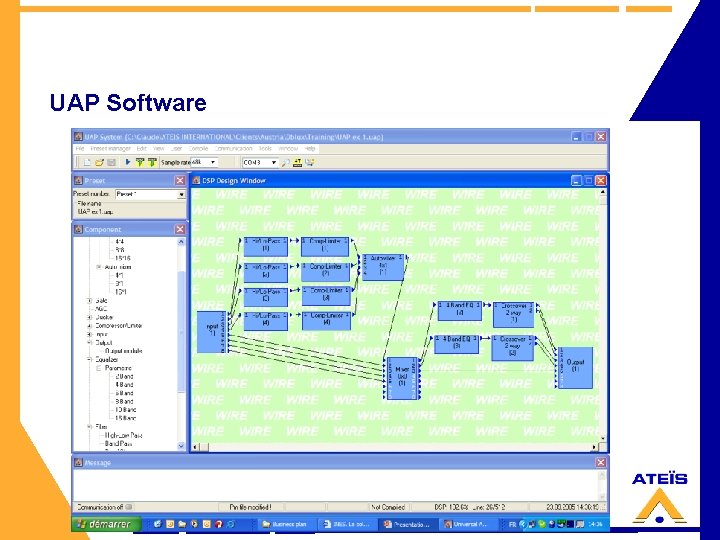Select the 6 Band equalizer item
This screenshot has height=540, width=720.
[x=124, y=393]
